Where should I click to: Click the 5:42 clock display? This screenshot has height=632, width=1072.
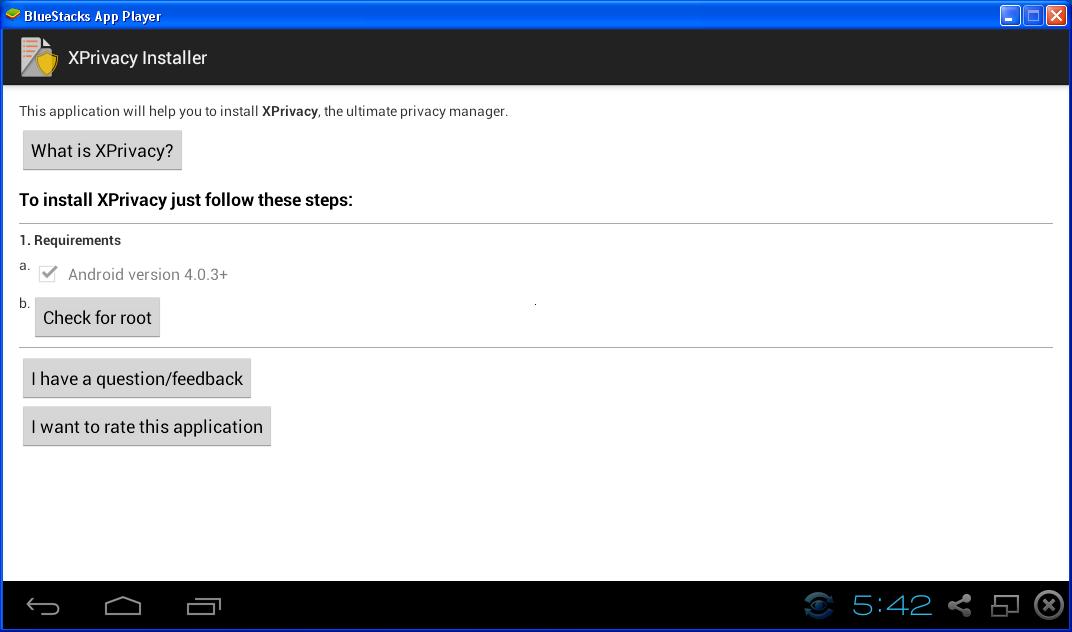(x=892, y=605)
